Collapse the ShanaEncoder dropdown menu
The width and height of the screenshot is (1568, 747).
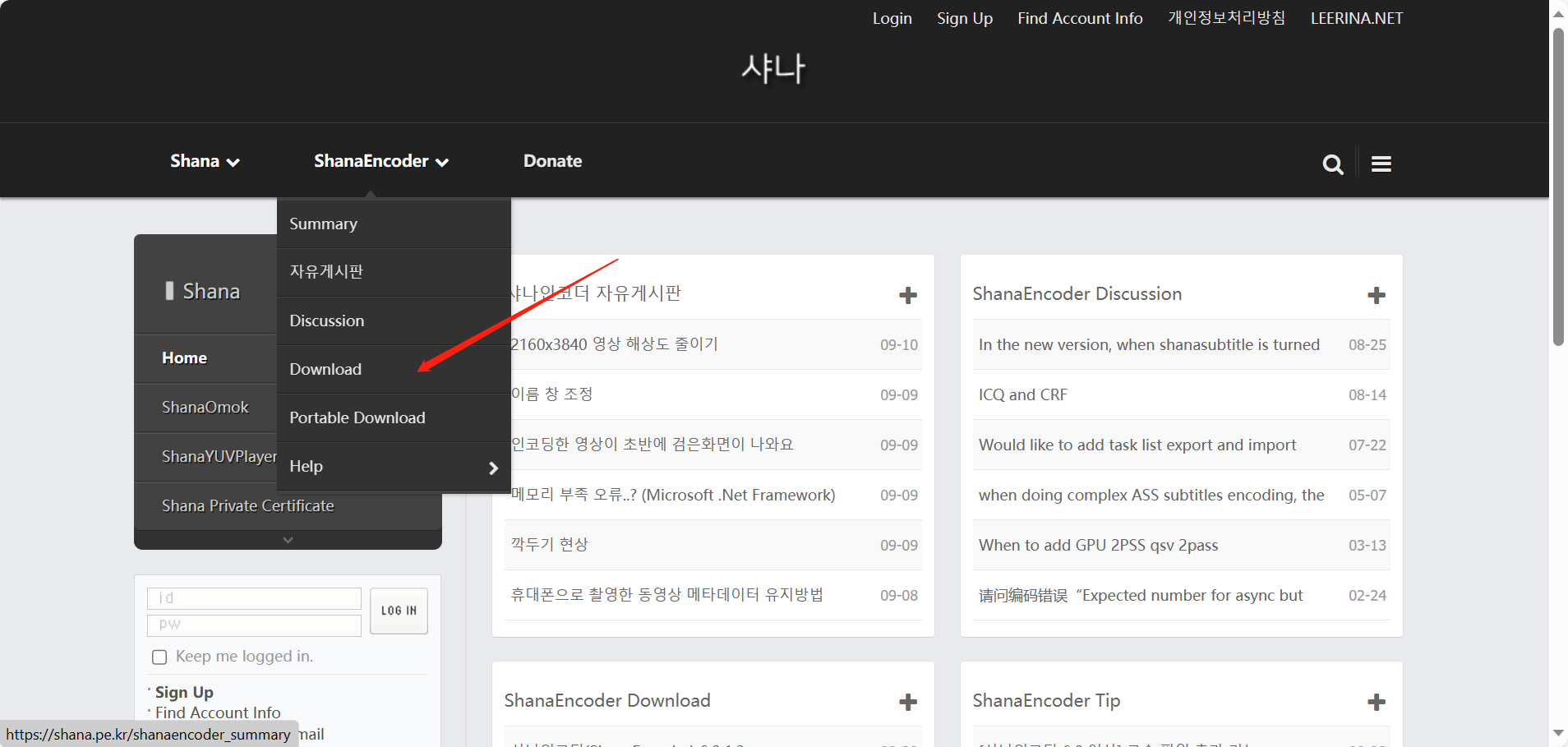[x=380, y=161]
